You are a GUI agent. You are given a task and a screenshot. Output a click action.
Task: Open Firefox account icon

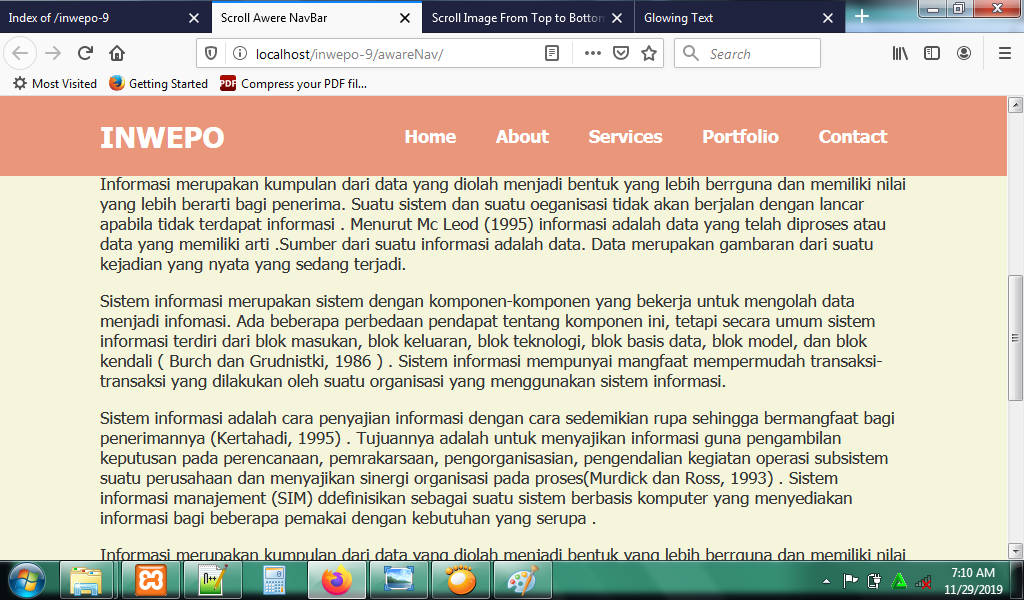point(964,53)
